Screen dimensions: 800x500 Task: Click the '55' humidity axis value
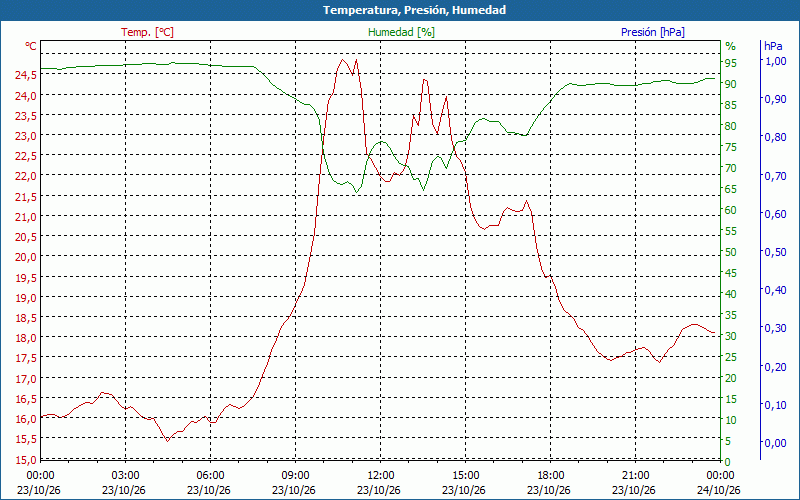coord(731,231)
